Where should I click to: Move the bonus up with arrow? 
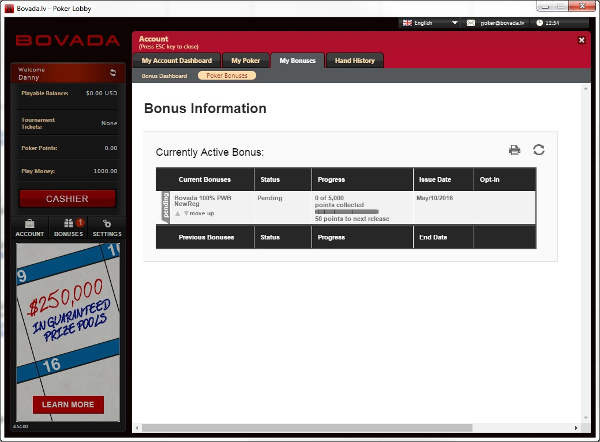tap(178, 213)
